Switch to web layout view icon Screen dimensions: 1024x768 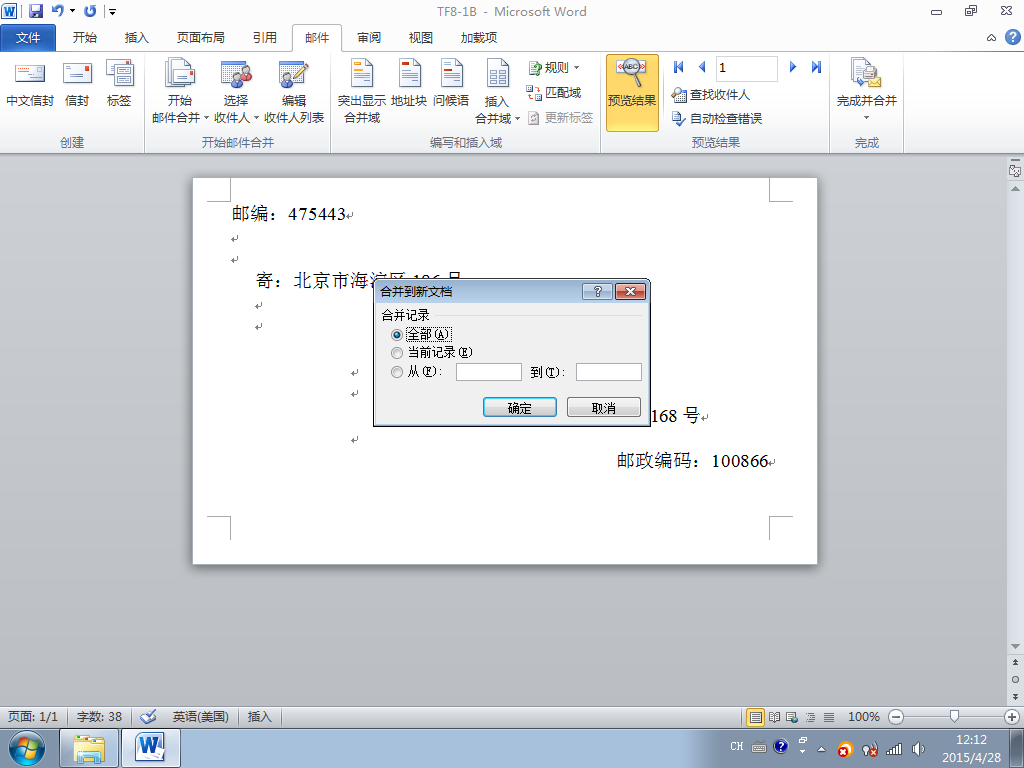coord(792,717)
